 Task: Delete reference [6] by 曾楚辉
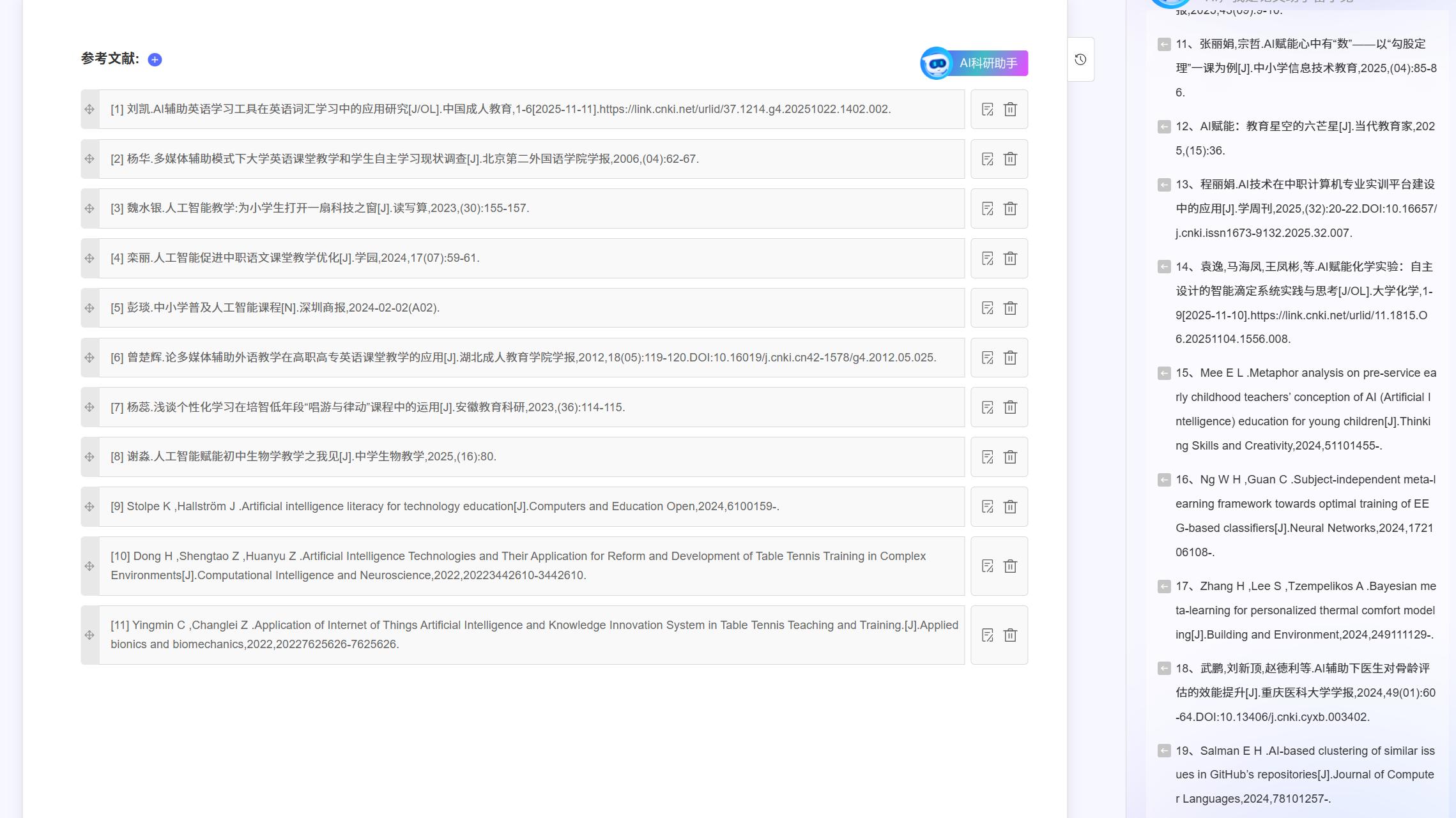pyautogui.click(x=1010, y=358)
